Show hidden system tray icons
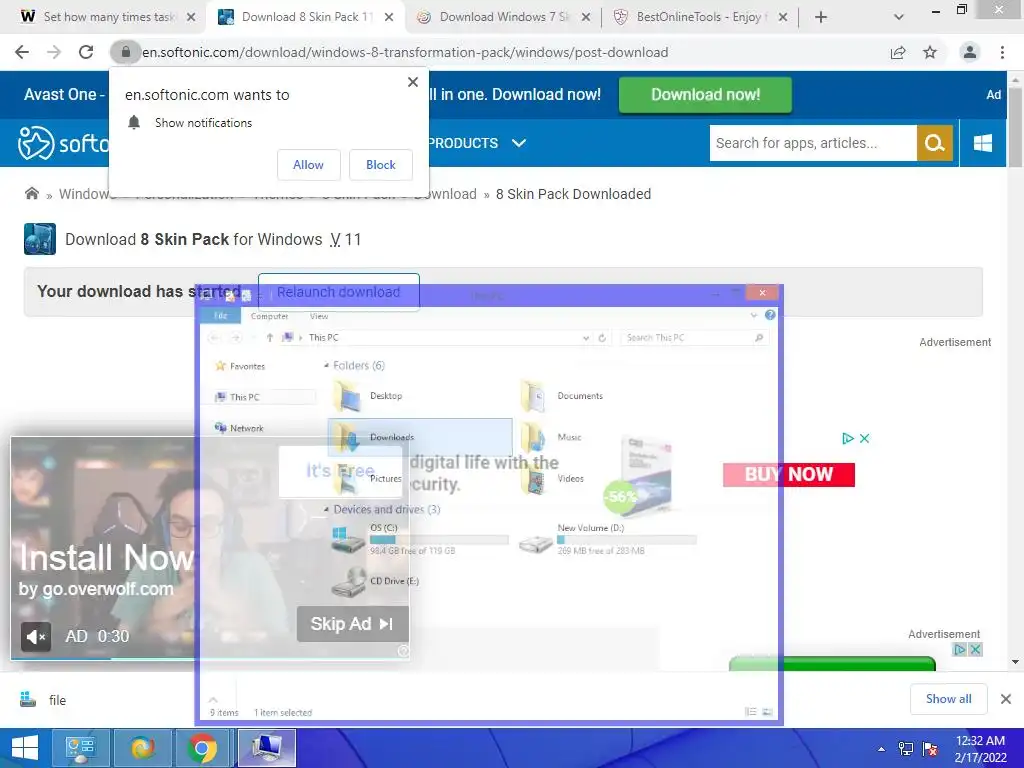1024x768 pixels. [881, 749]
